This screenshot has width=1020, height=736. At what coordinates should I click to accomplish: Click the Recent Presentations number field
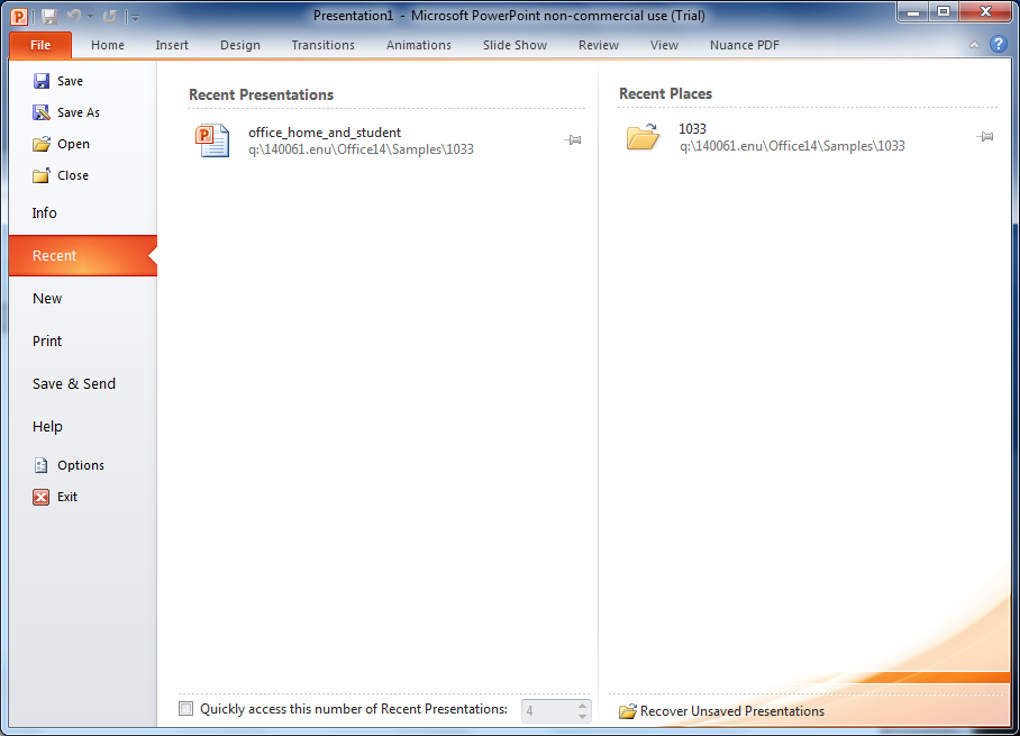(549, 711)
